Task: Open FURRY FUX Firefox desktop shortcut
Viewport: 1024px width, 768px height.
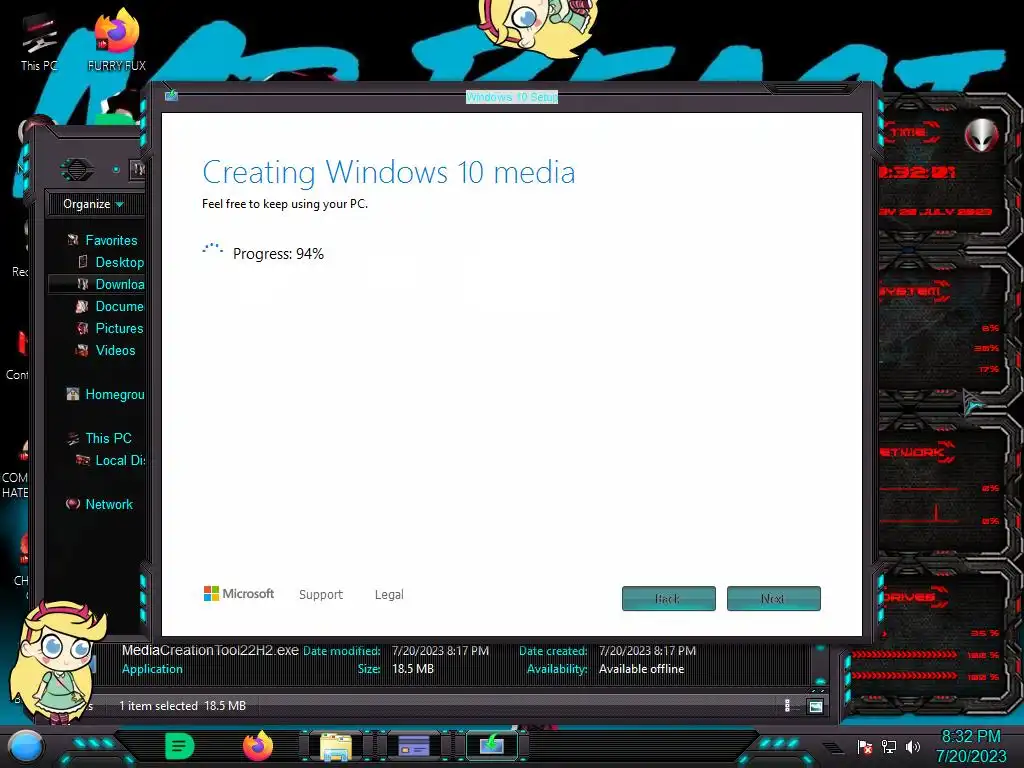Action: 117,40
